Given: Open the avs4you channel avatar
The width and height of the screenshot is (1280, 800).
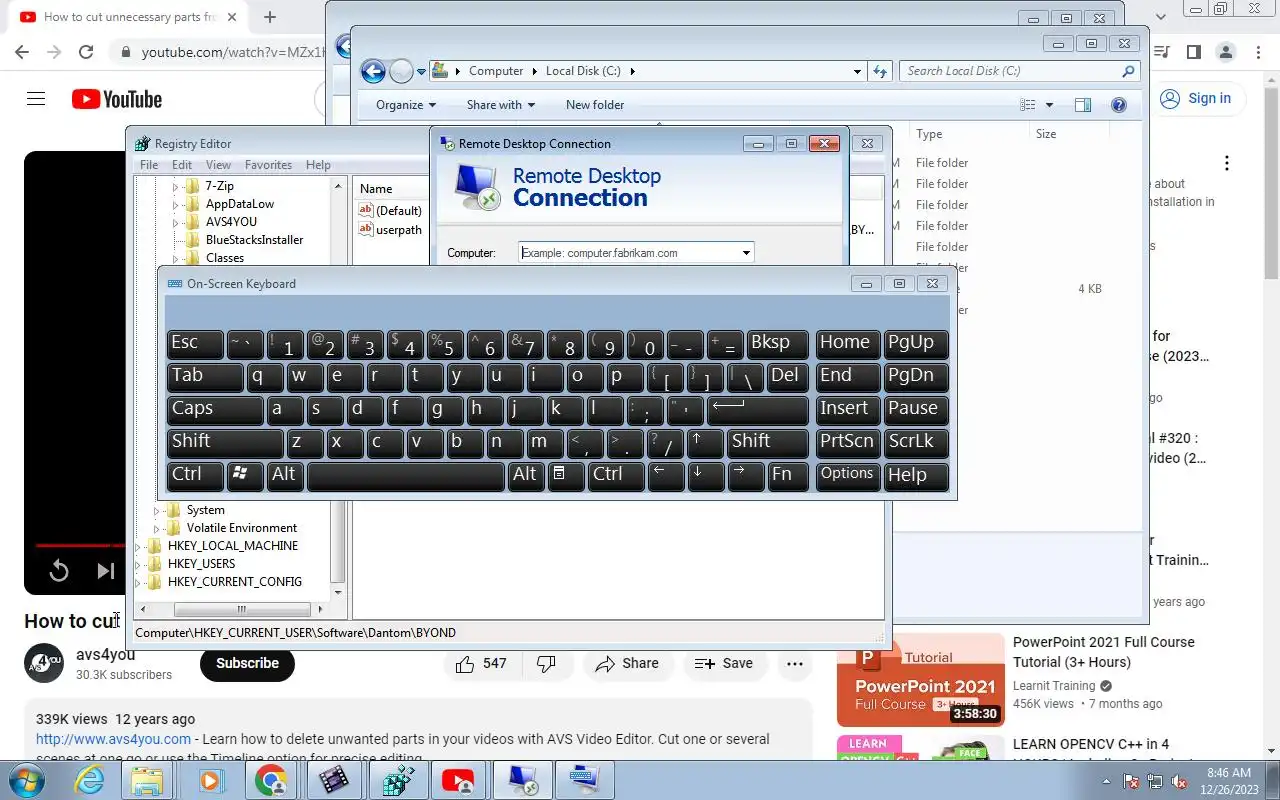Looking at the screenshot, I should 44,663.
